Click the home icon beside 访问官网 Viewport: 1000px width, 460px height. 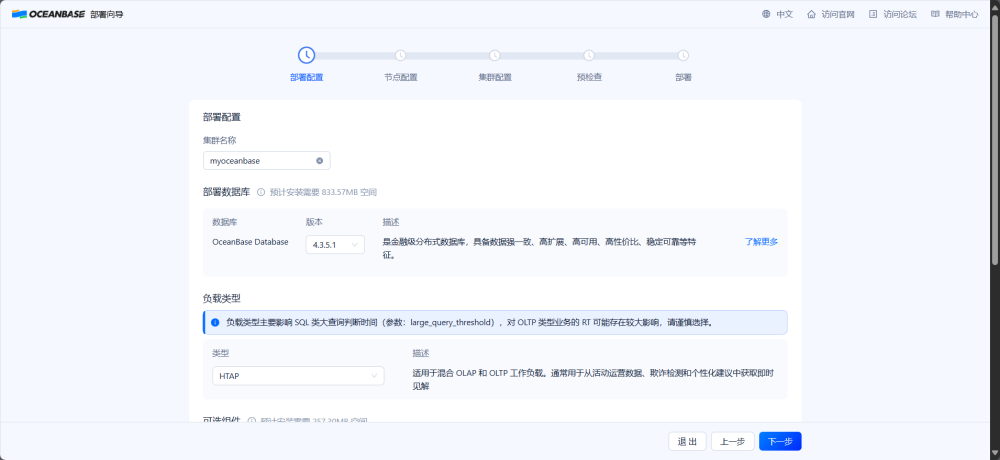click(x=811, y=14)
